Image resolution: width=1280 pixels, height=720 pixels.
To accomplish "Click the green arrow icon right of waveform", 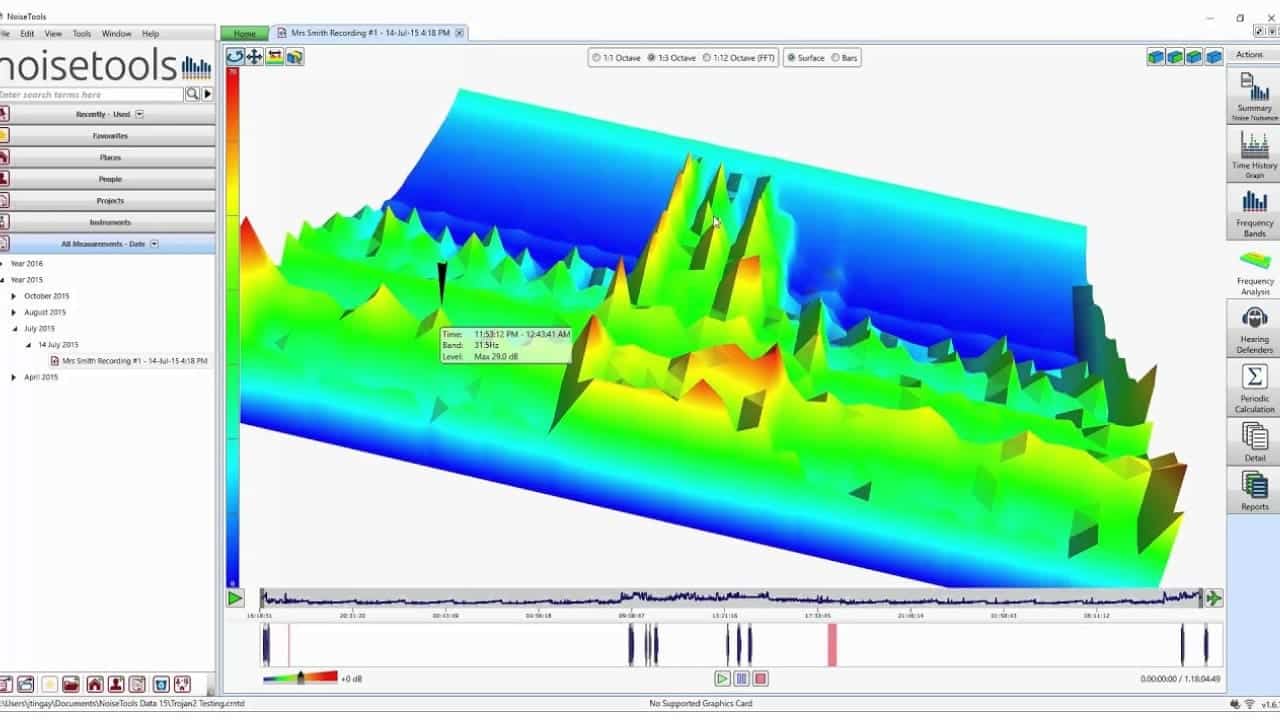I will (1213, 598).
